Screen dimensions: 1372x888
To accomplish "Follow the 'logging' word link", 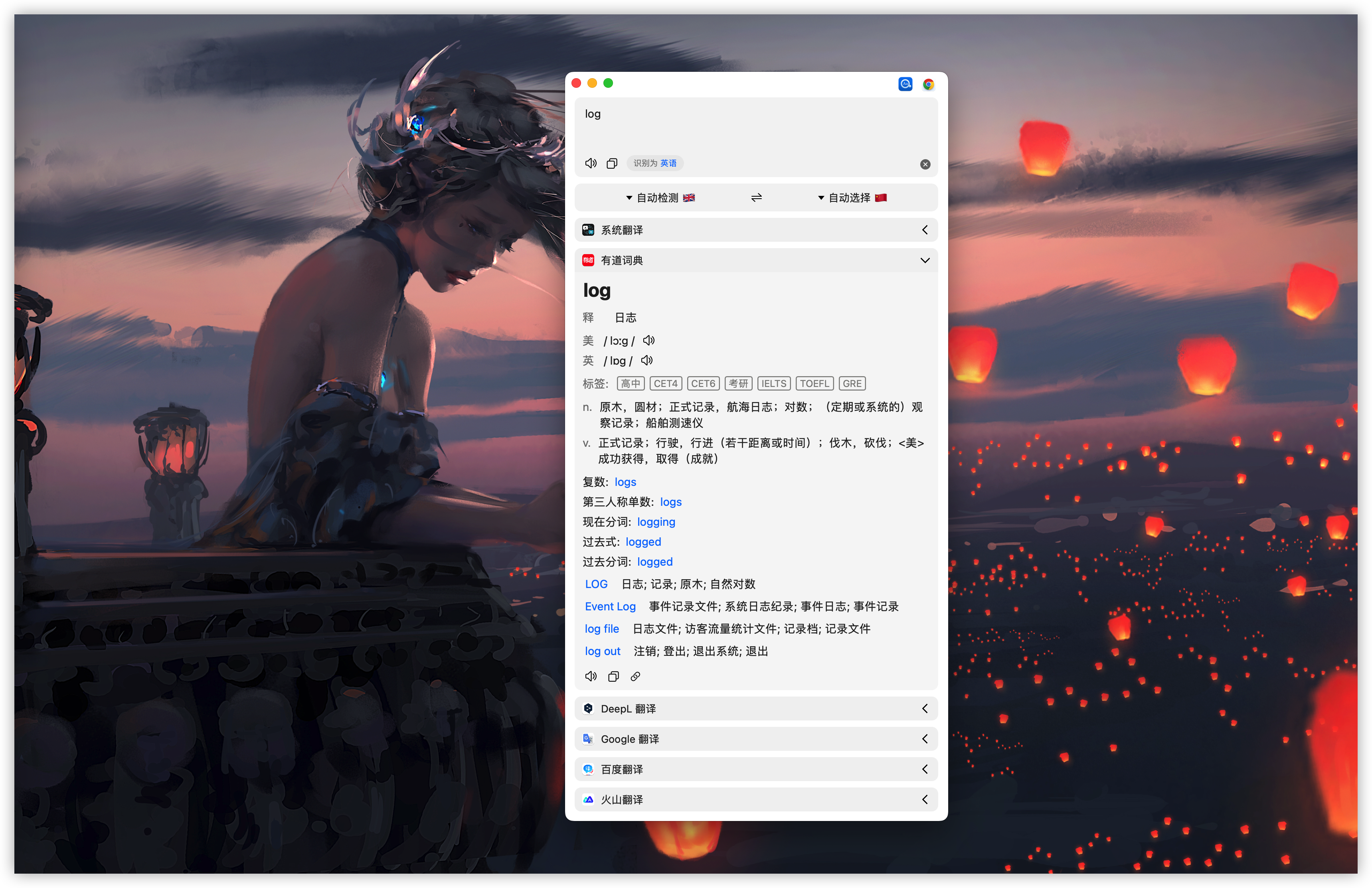I will coord(656,522).
